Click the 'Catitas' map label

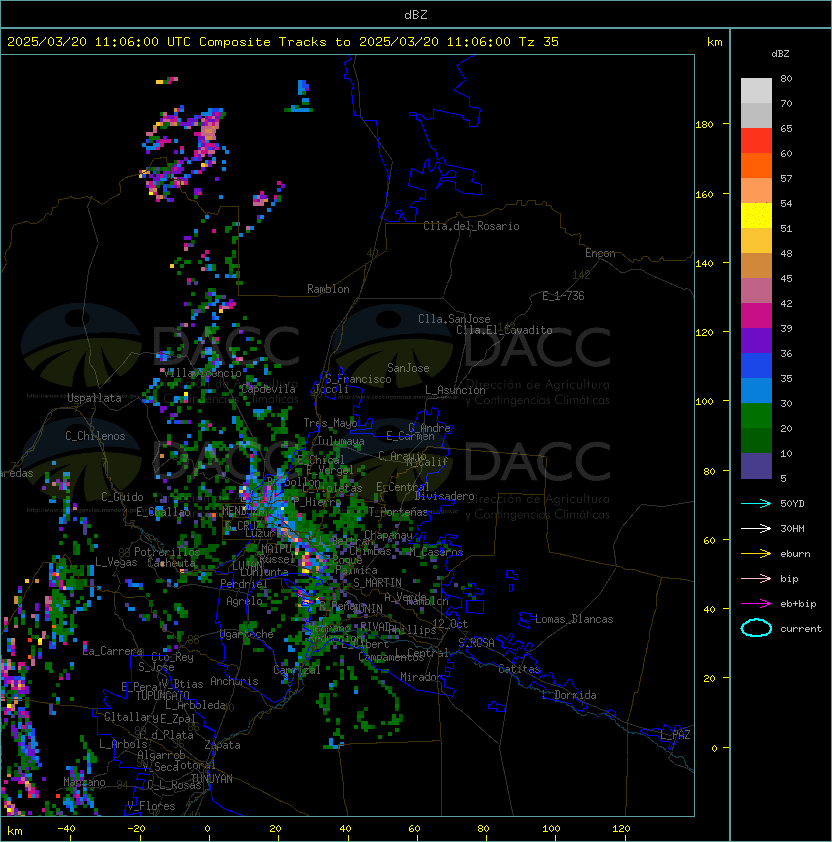tap(519, 669)
